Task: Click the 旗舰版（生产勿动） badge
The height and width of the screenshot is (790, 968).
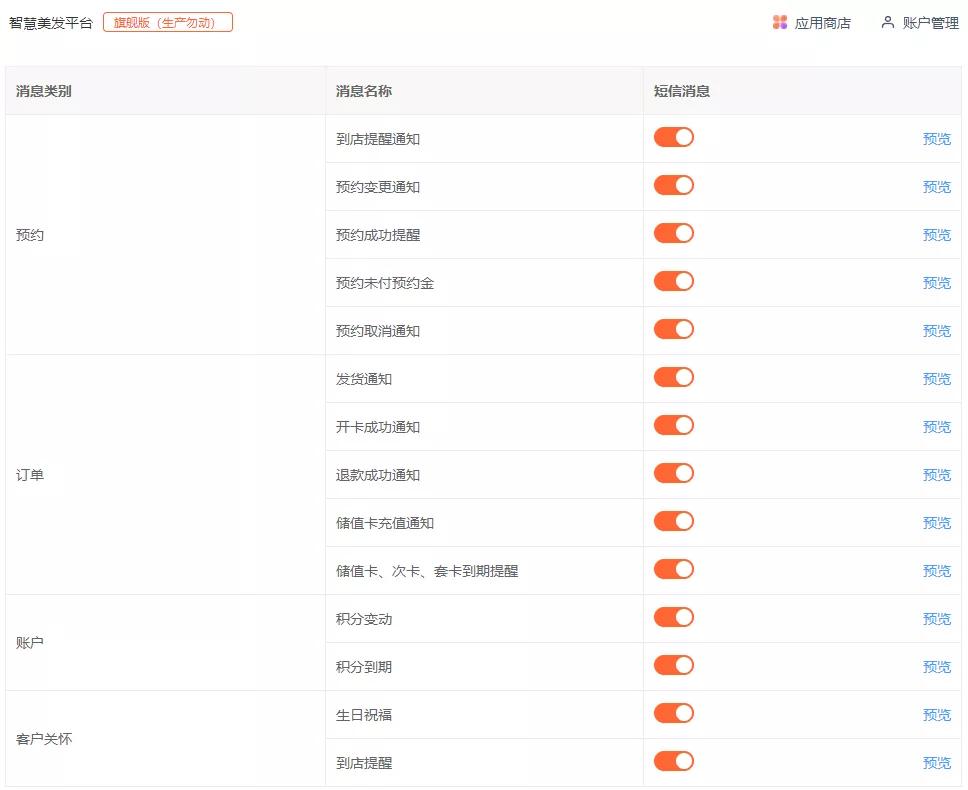Action: tap(167, 21)
